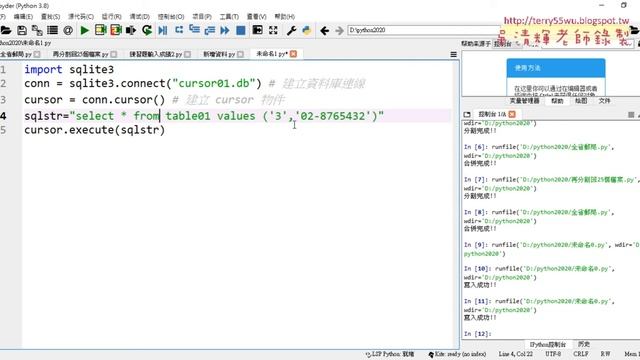Switch to the 幫助 pane tab
Screen dimensions: 640x360
coord(557,101)
